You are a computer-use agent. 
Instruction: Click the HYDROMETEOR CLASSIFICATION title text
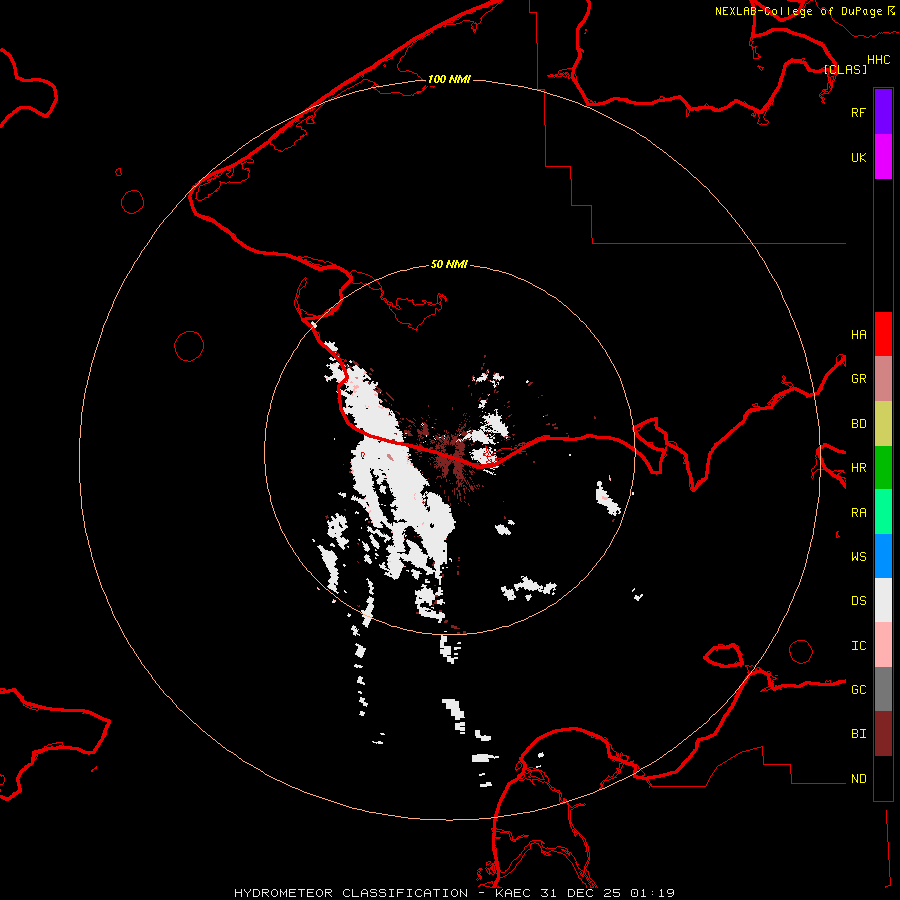pos(351,893)
